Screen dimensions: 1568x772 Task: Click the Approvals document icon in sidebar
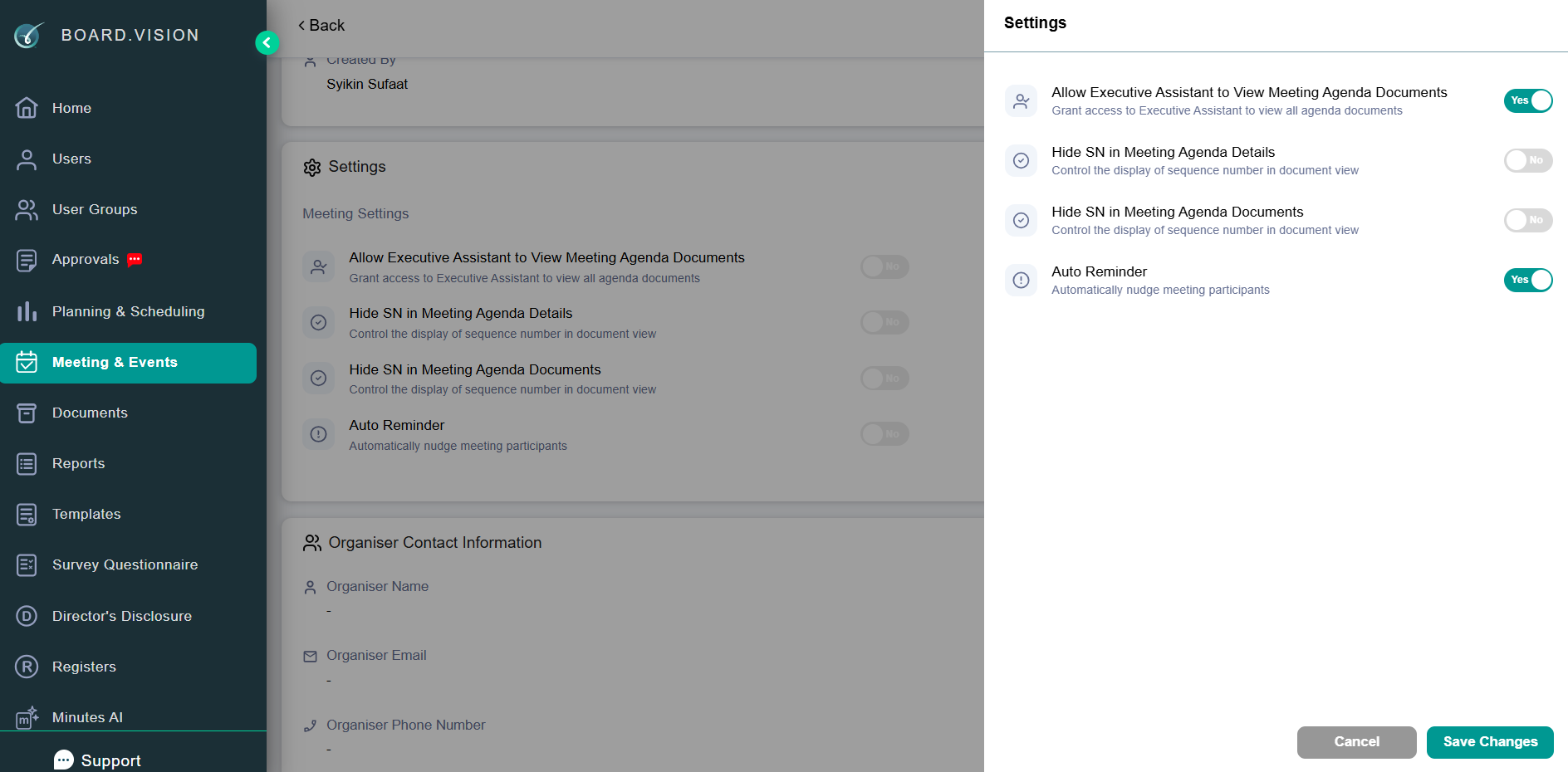pos(27,260)
